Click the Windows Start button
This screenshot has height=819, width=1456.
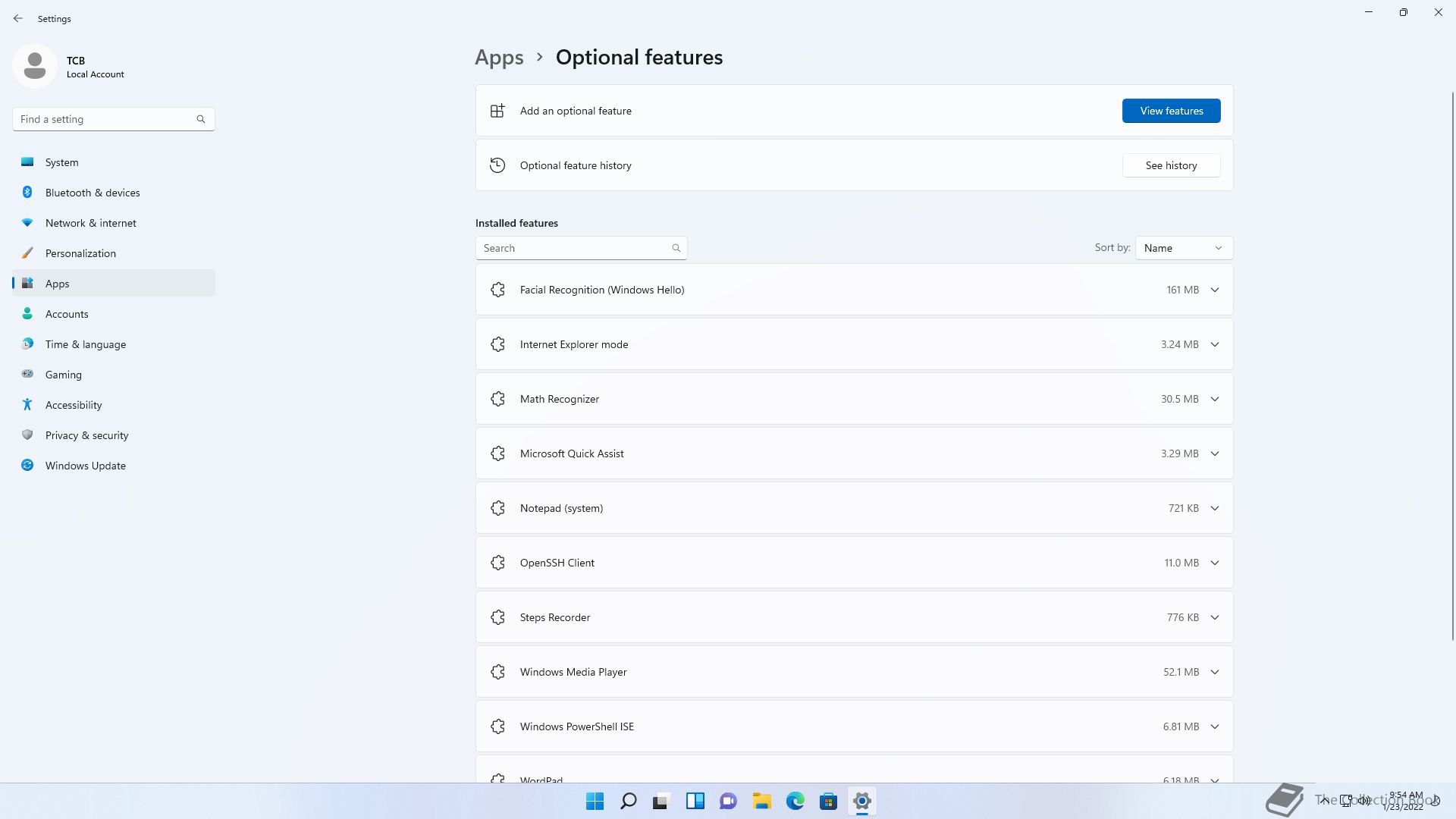[595, 801]
